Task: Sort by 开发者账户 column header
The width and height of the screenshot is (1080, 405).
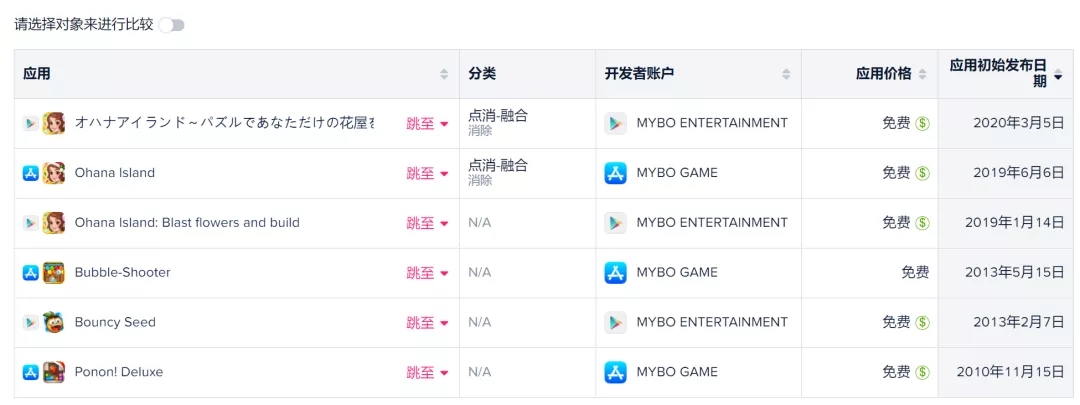Action: [x=786, y=74]
